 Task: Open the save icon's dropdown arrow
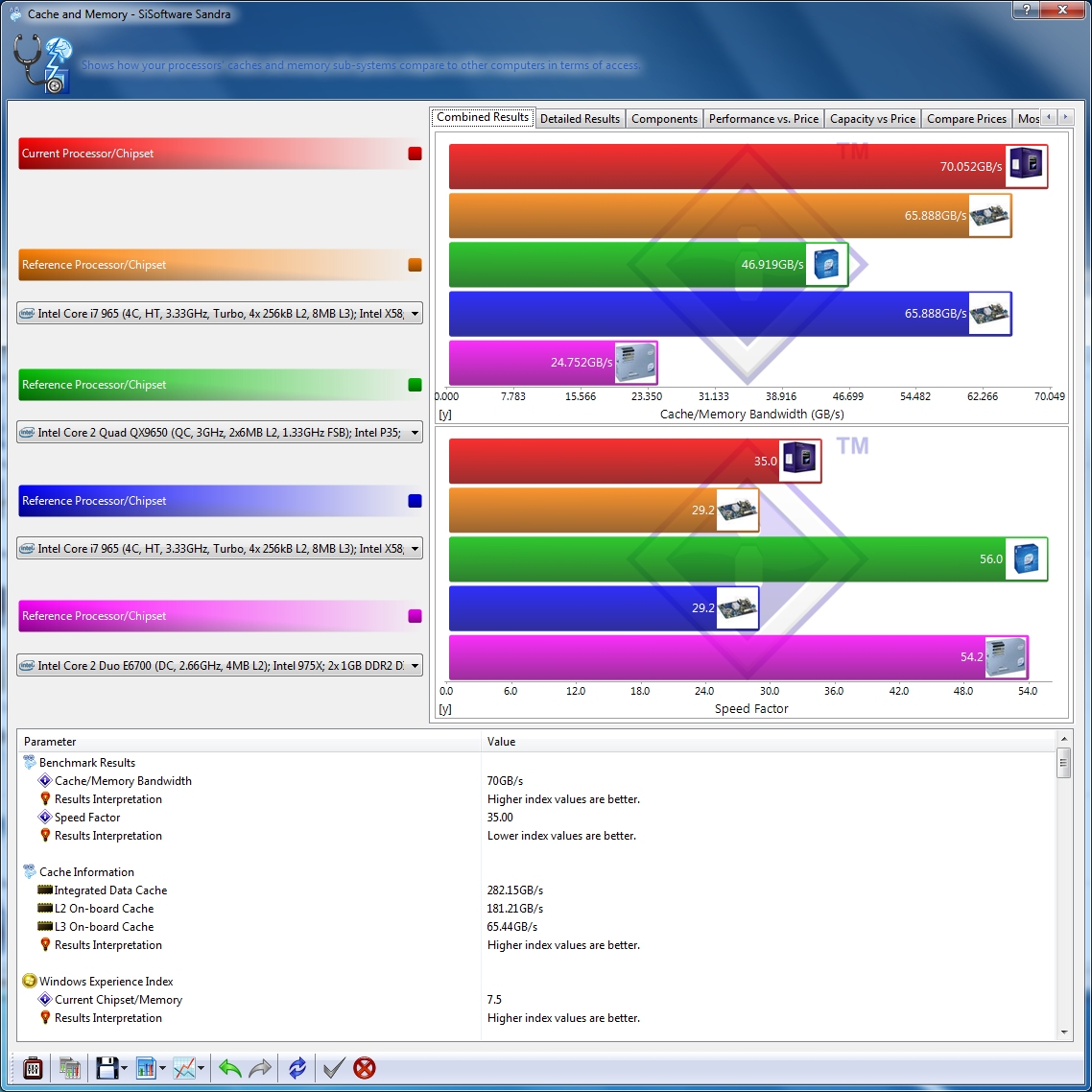click(124, 1068)
